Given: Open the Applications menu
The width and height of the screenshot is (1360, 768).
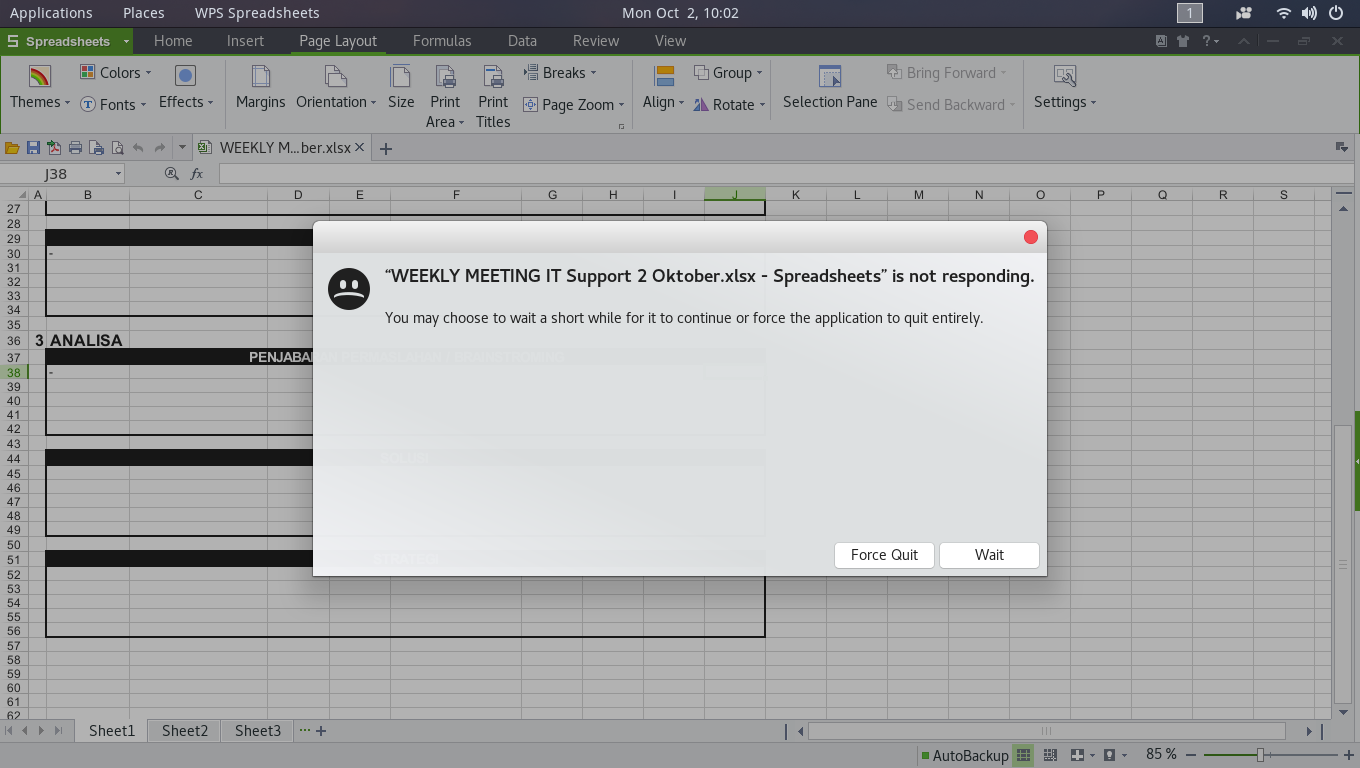Looking at the screenshot, I should tap(51, 13).
